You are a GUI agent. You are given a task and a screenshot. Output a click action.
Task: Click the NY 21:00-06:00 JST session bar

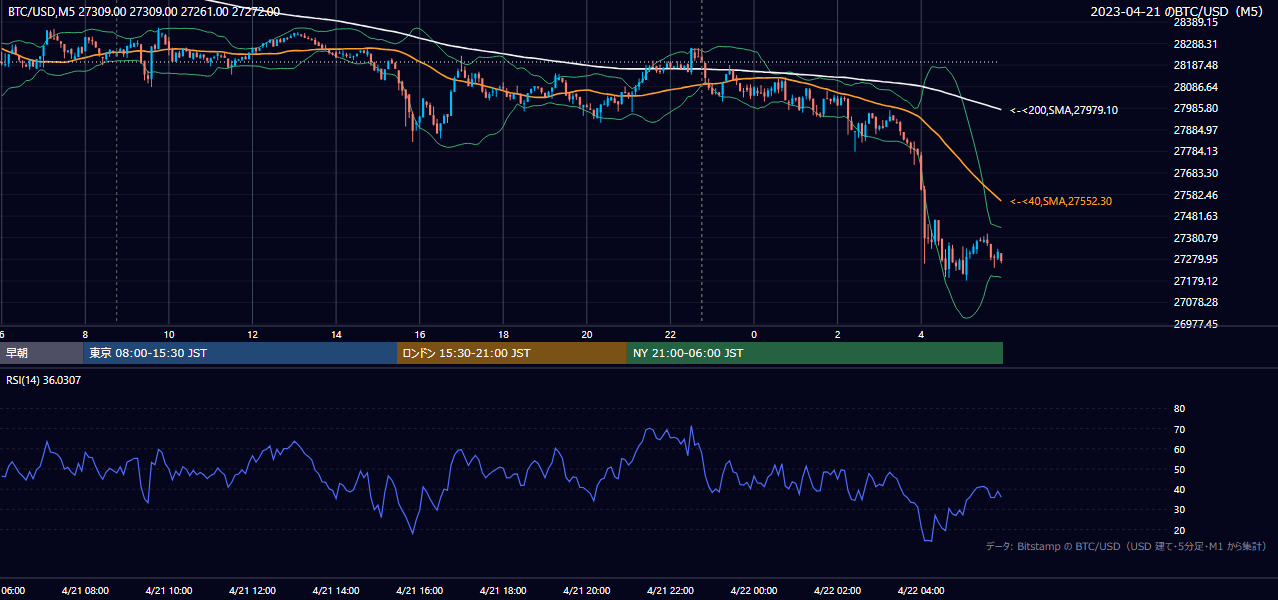point(815,353)
